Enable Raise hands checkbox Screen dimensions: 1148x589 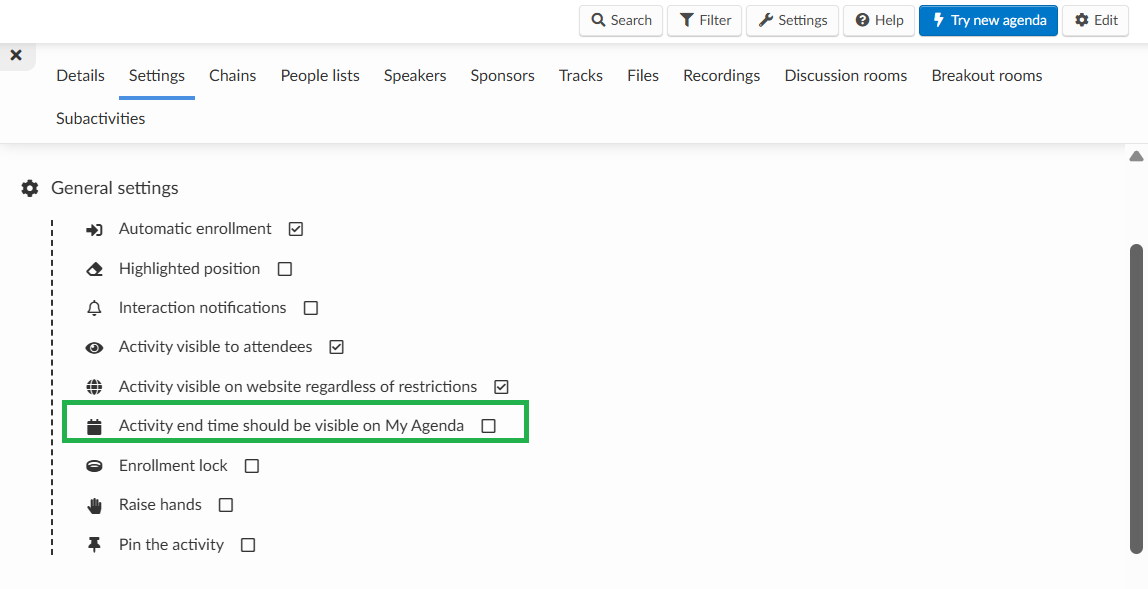(226, 505)
